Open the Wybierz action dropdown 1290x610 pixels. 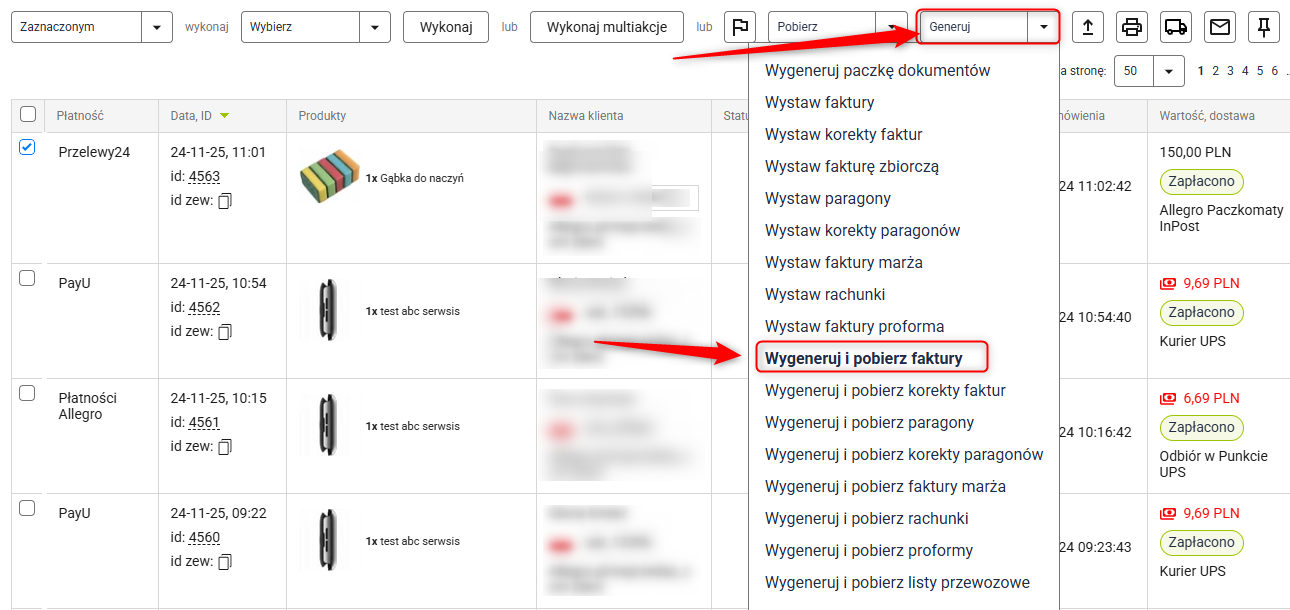pyautogui.click(x=375, y=27)
